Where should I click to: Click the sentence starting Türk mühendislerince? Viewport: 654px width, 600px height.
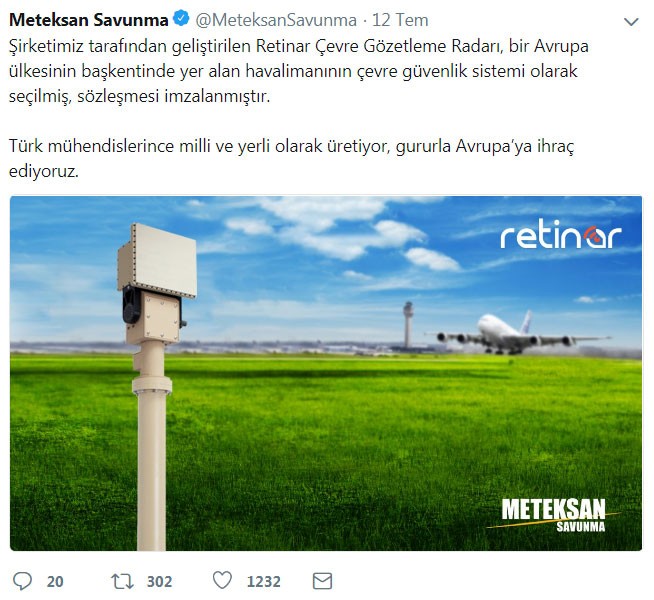click(292, 158)
